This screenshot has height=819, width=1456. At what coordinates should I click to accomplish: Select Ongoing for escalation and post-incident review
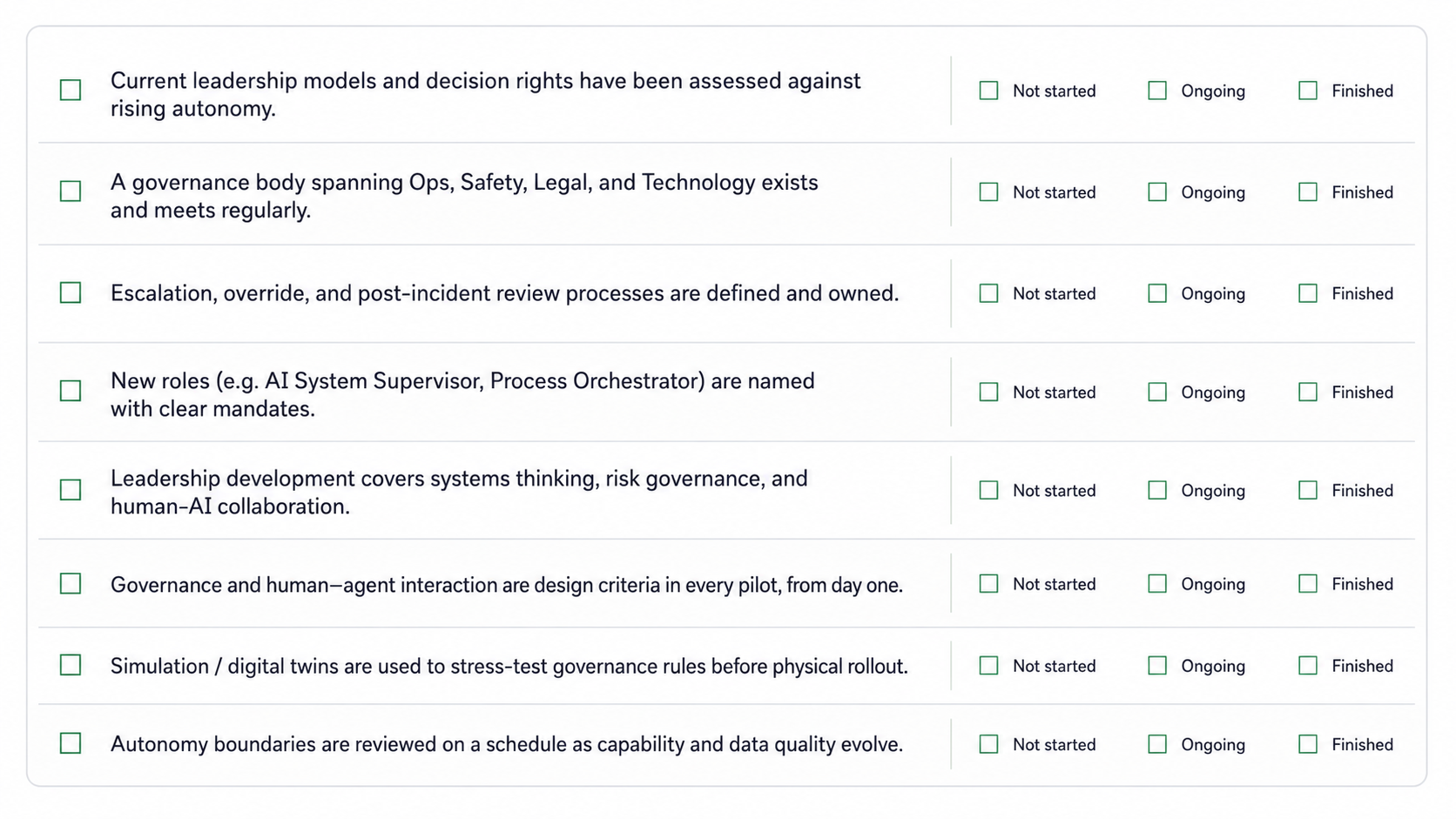coord(1157,293)
